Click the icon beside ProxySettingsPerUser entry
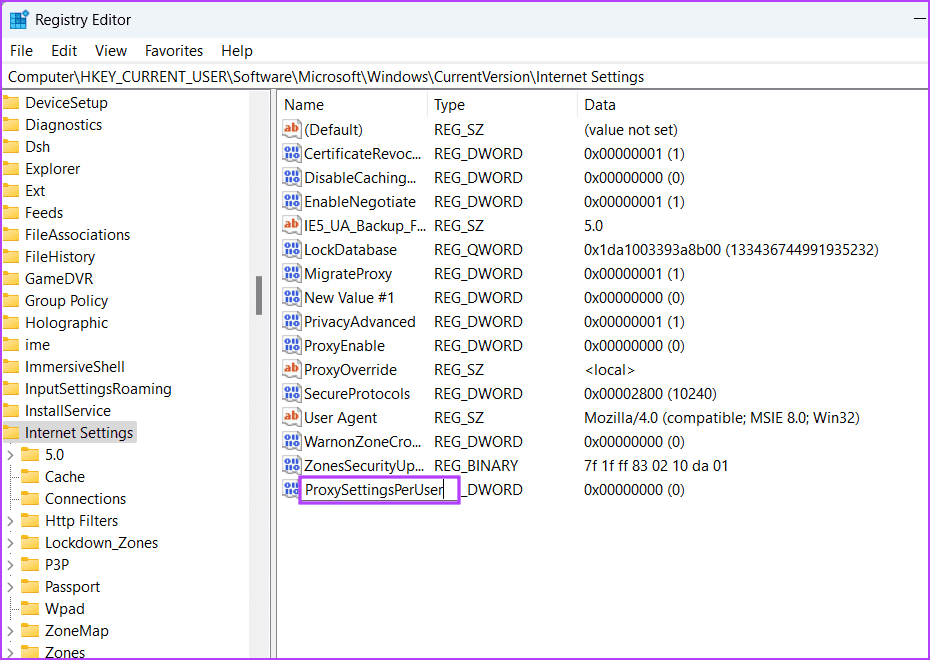Screen dimensions: 930x660 click(x=291, y=489)
